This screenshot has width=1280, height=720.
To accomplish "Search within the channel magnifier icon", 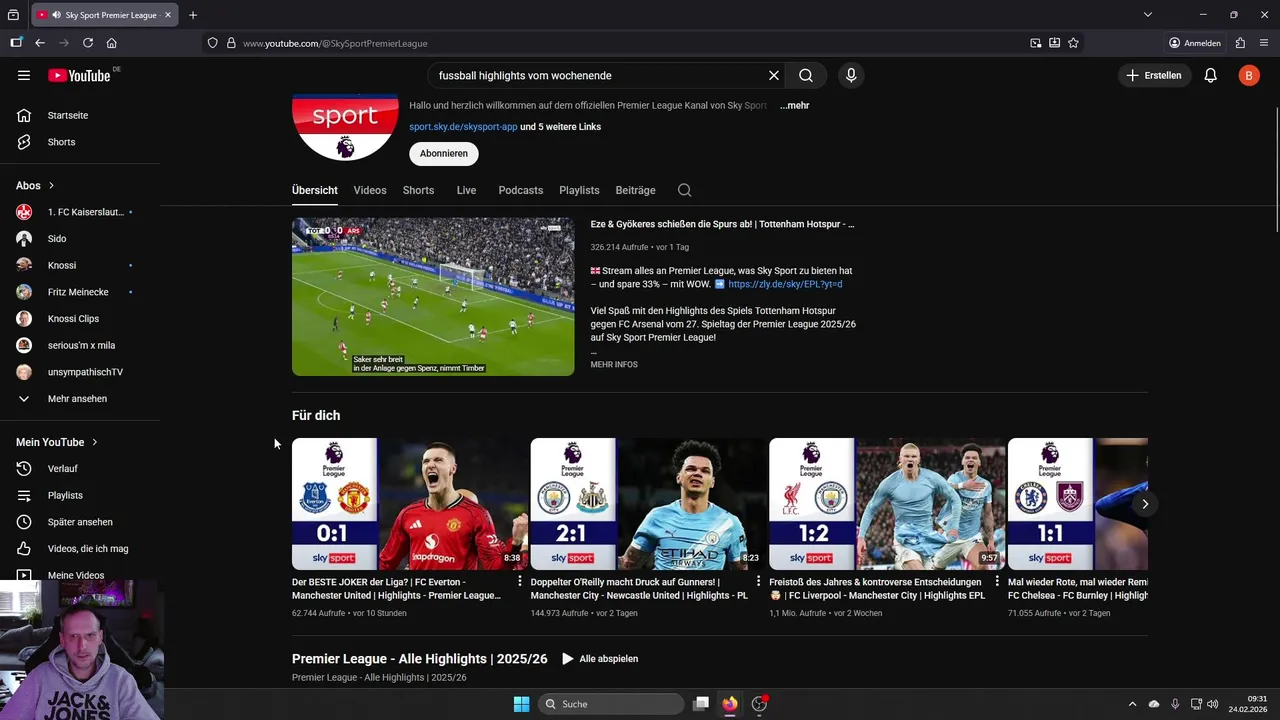I will pyautogui.click(x=684, y=190).
